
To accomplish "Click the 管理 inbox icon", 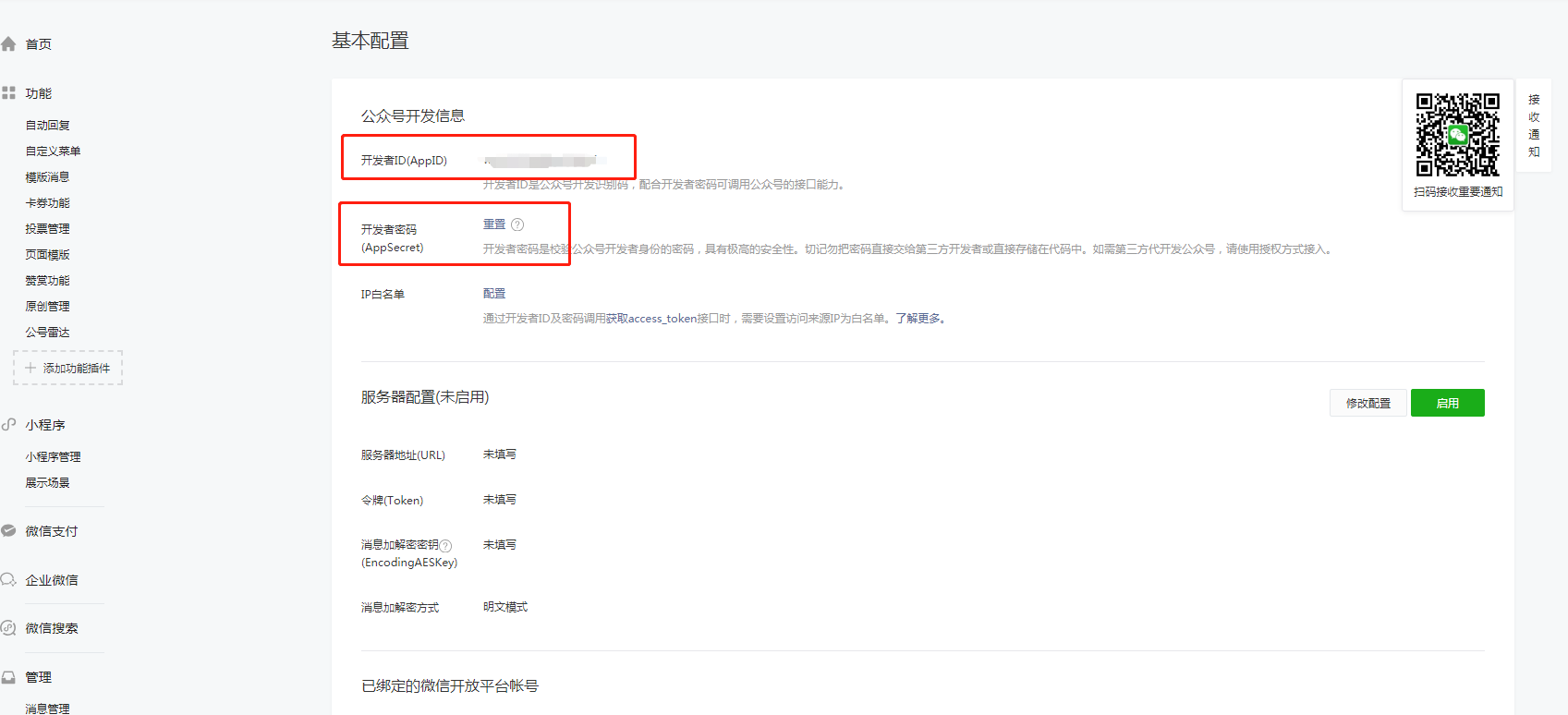I will pos(8,676).
